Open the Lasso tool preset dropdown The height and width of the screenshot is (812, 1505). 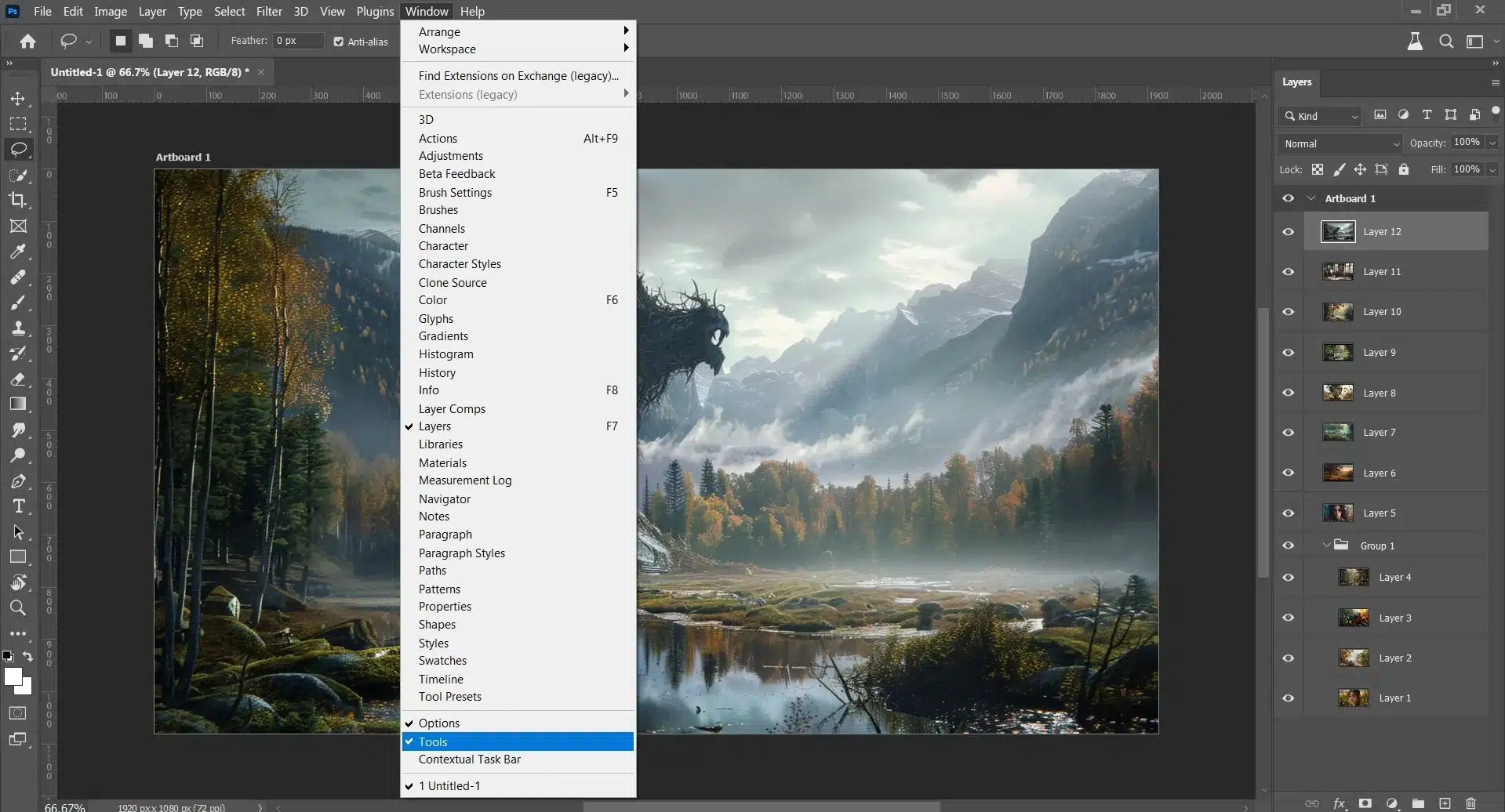point(89,42)
